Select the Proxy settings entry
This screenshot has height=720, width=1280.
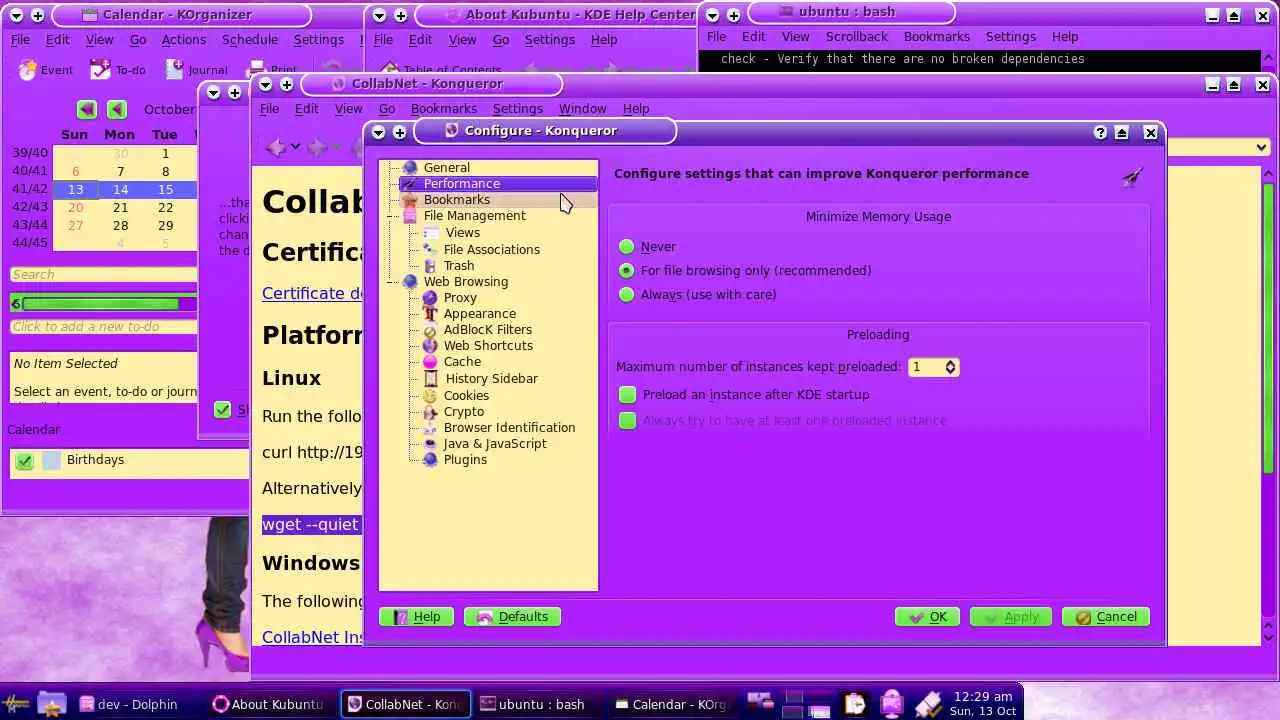[460, 297]
